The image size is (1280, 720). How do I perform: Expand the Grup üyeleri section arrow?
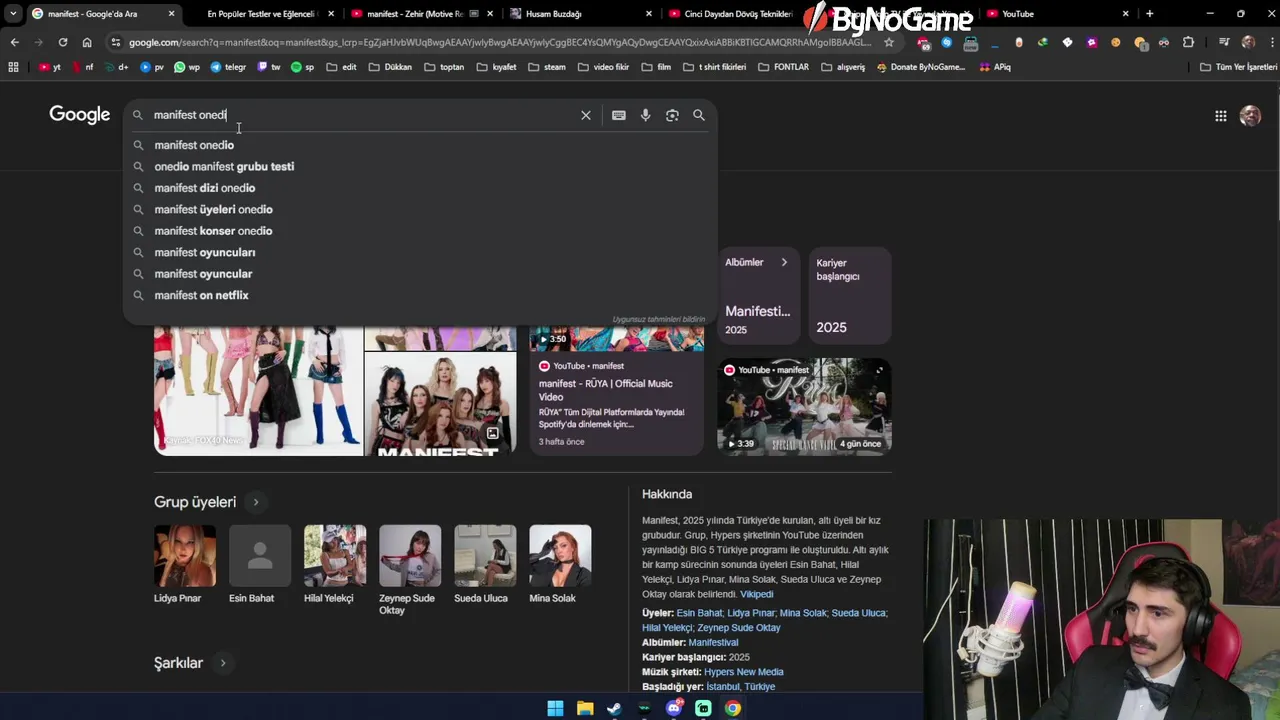point(255,502)
